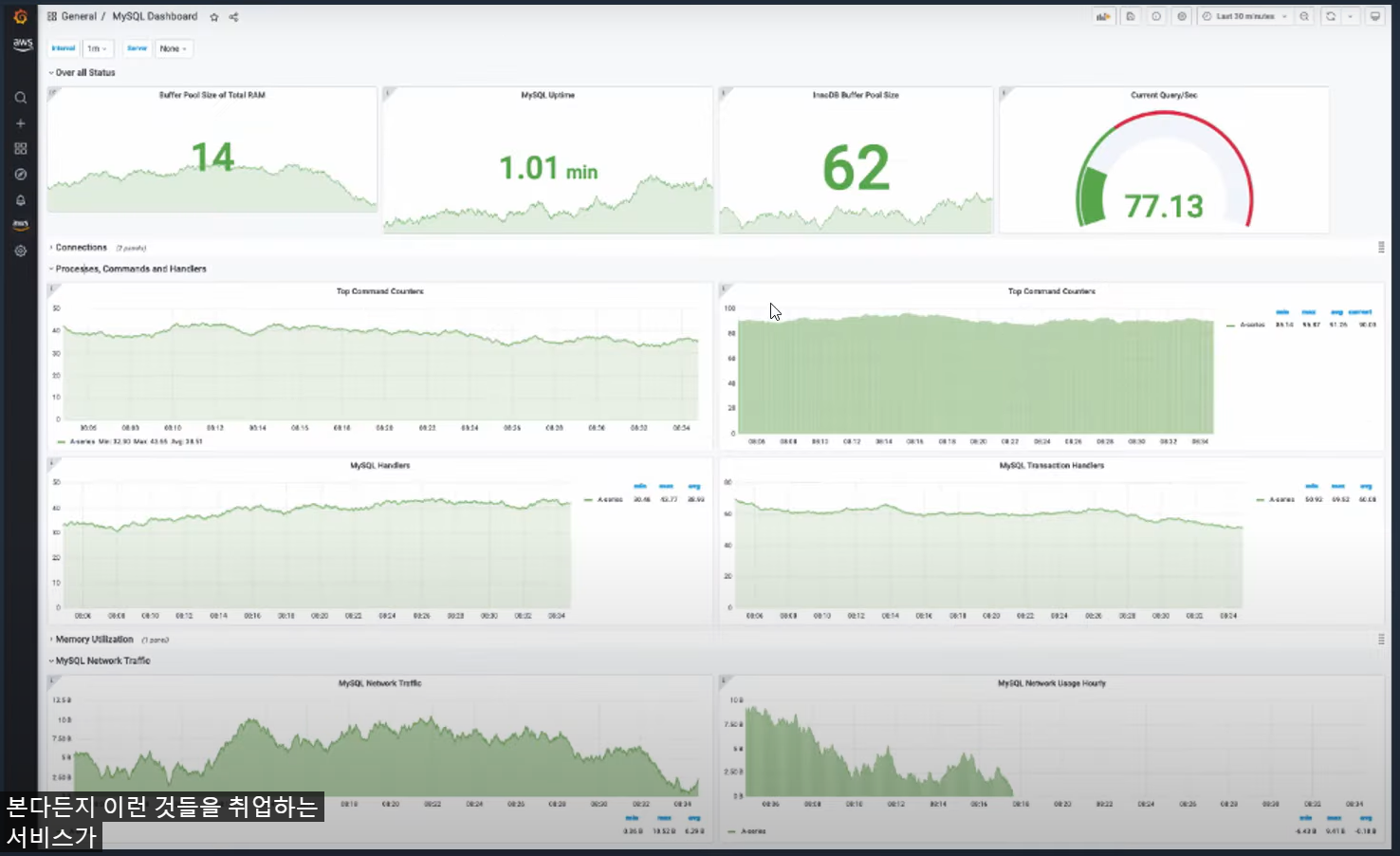This screenshot has height=856, width=1400.
Task: Zoom out the time range
Action: click(x=1304, y=16)
